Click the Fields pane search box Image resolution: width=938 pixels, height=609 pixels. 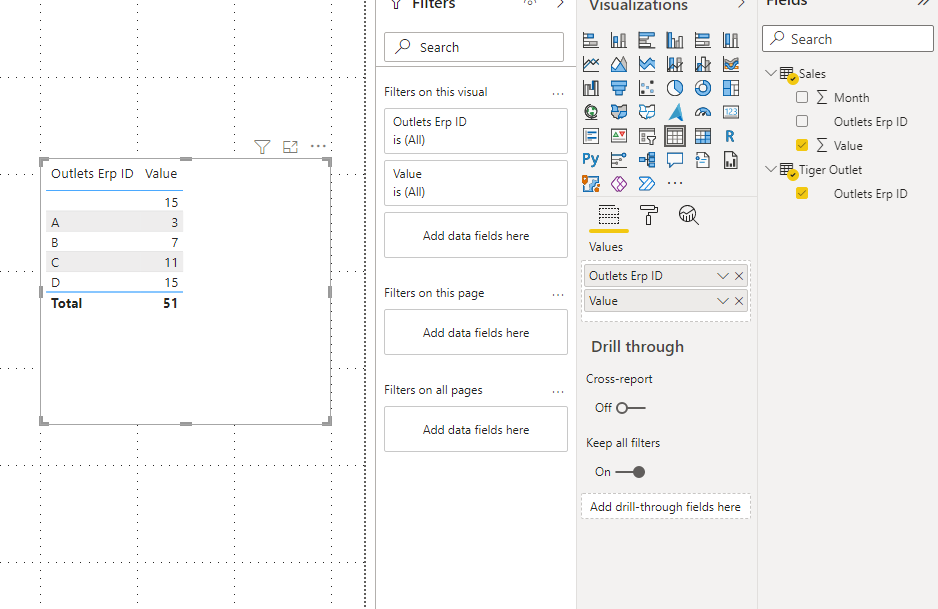(848, 39)
